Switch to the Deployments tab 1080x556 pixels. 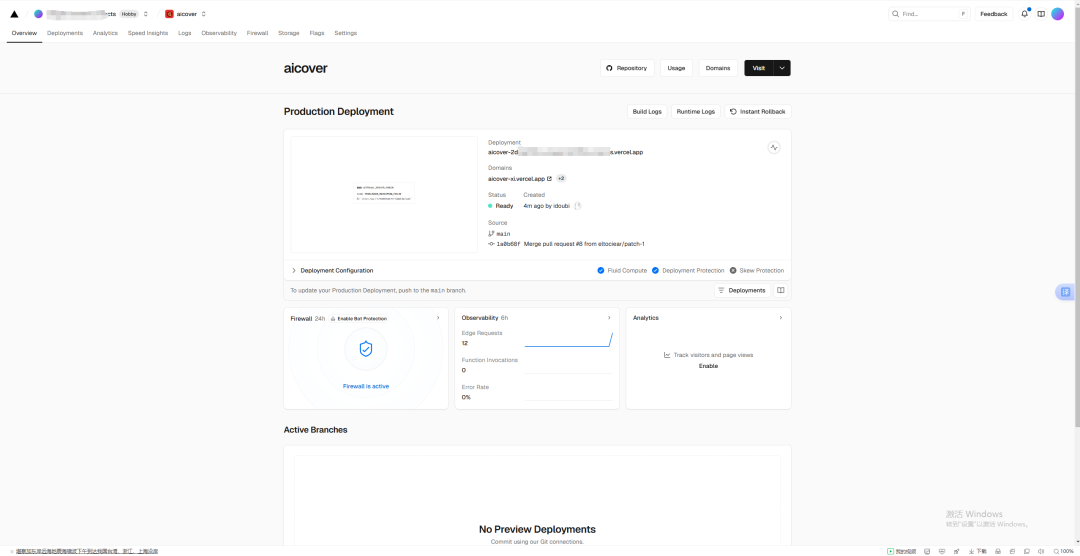pos(65,33)
